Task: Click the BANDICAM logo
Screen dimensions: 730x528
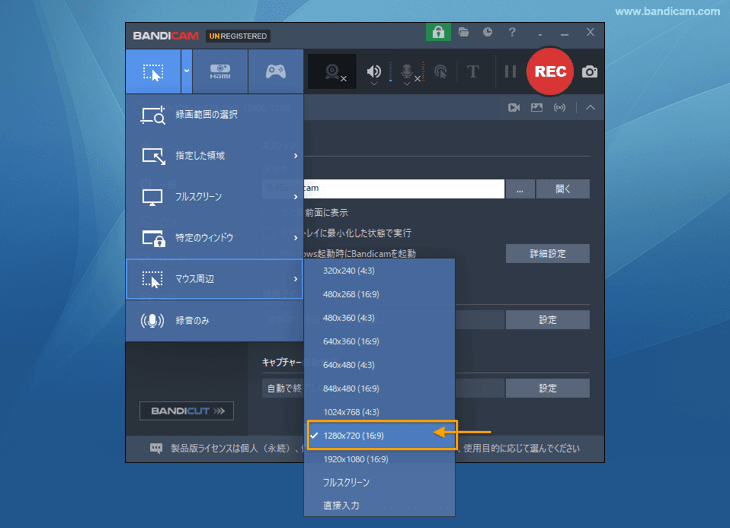Action: click(166, 36)
